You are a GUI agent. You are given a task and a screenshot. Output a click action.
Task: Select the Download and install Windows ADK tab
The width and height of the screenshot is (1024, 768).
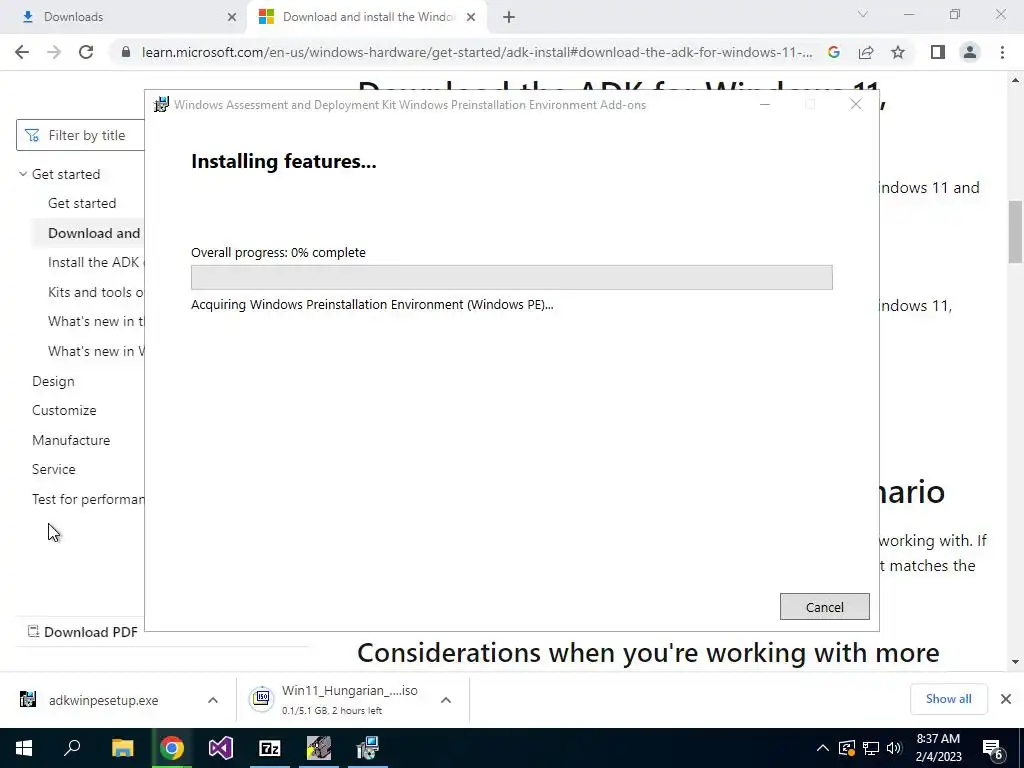(357, 17)
